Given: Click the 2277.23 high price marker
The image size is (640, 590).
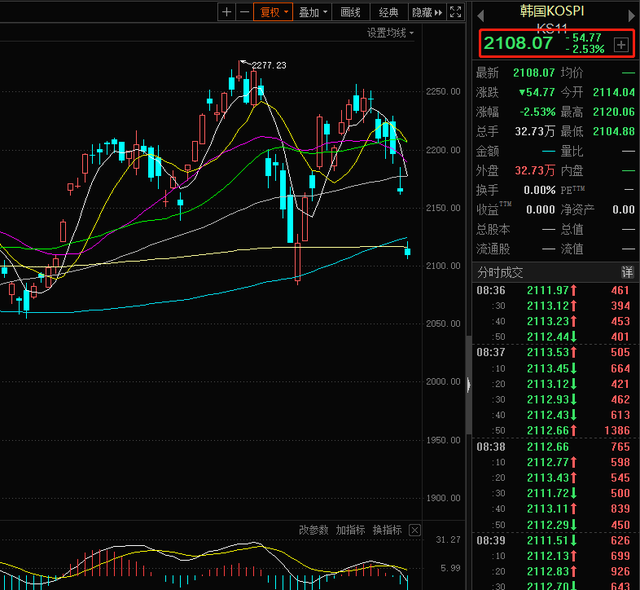Looking at the screenshot, I should (x=268, y=65).
